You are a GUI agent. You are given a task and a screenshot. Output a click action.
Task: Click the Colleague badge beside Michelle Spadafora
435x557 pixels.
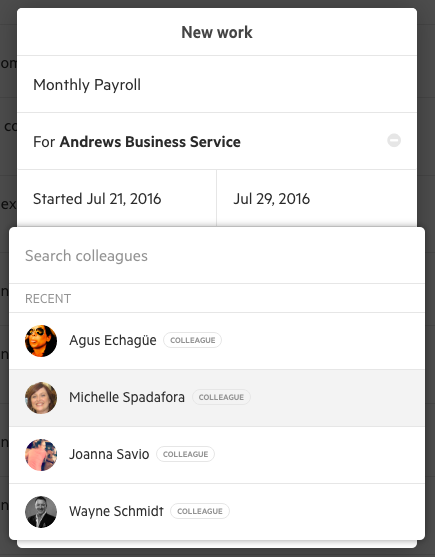click(221, 397)
